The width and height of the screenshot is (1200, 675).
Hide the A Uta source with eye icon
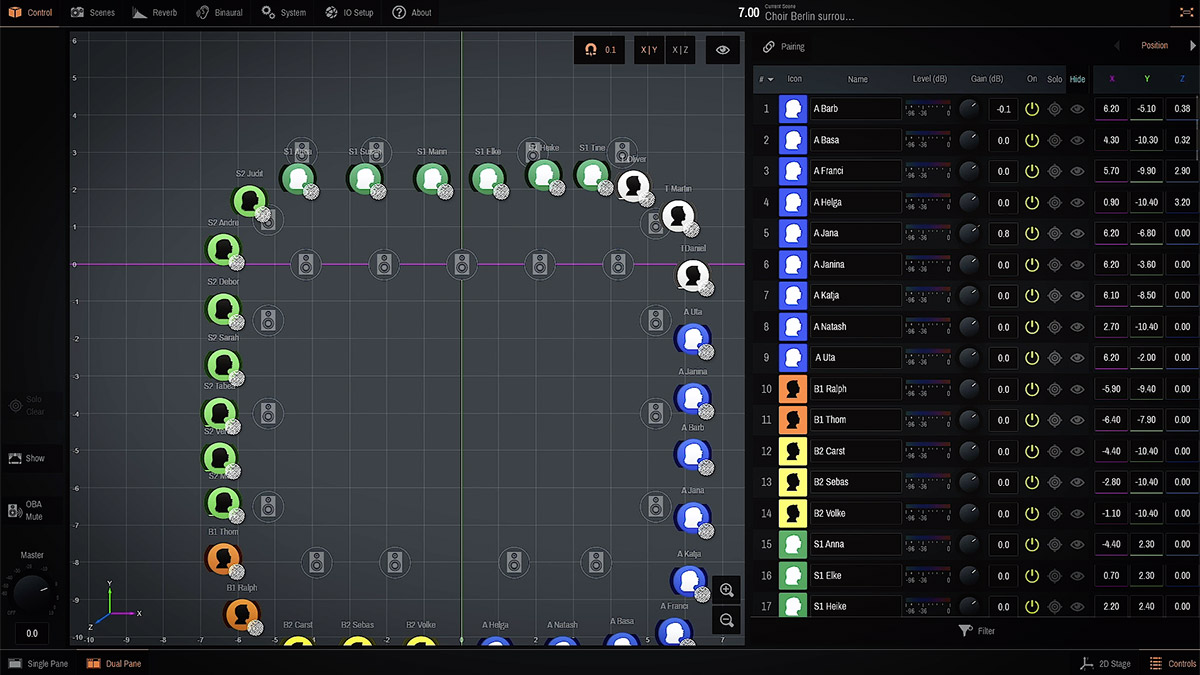pyautogui.click(x=1077, y=358)
